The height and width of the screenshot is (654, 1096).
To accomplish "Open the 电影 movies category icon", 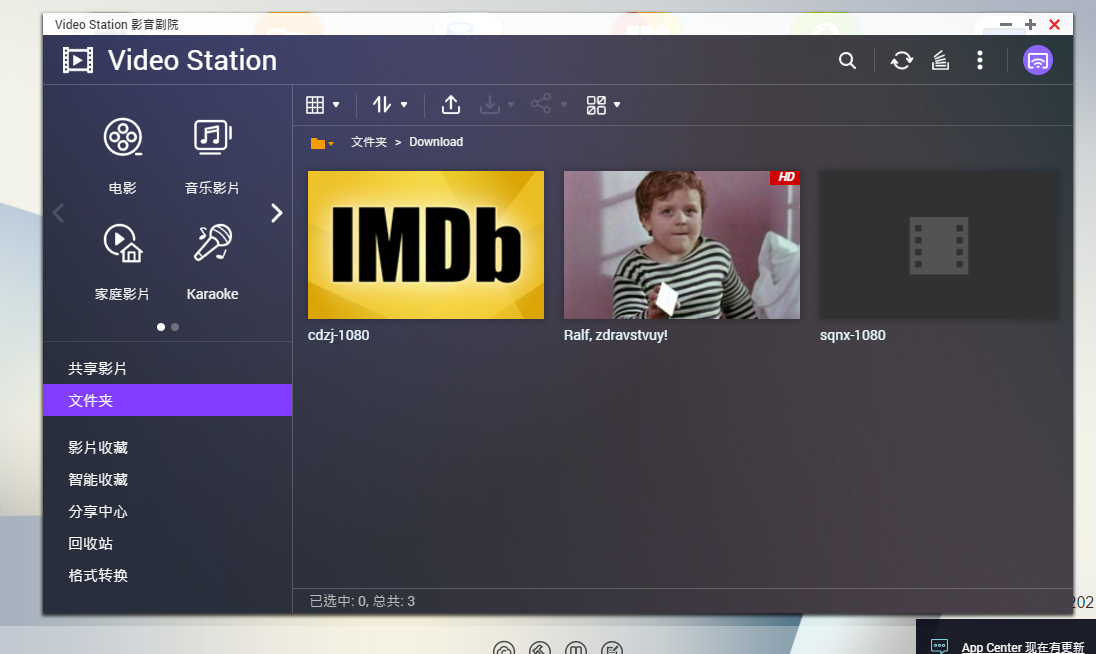I will (123, 137).
